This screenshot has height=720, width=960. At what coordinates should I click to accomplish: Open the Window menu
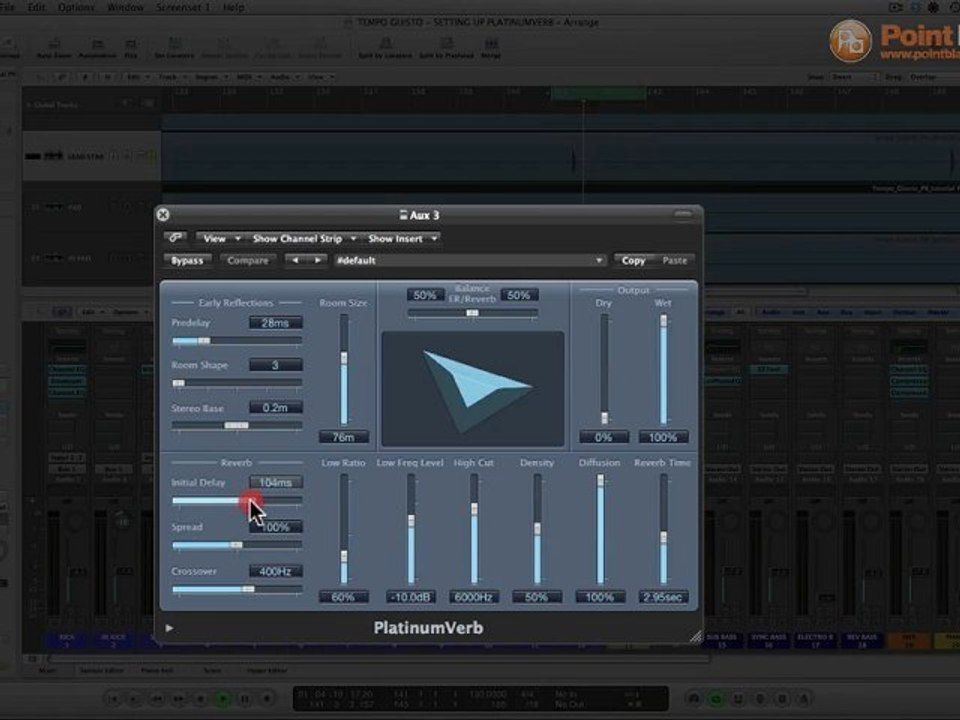coord(125,7)
